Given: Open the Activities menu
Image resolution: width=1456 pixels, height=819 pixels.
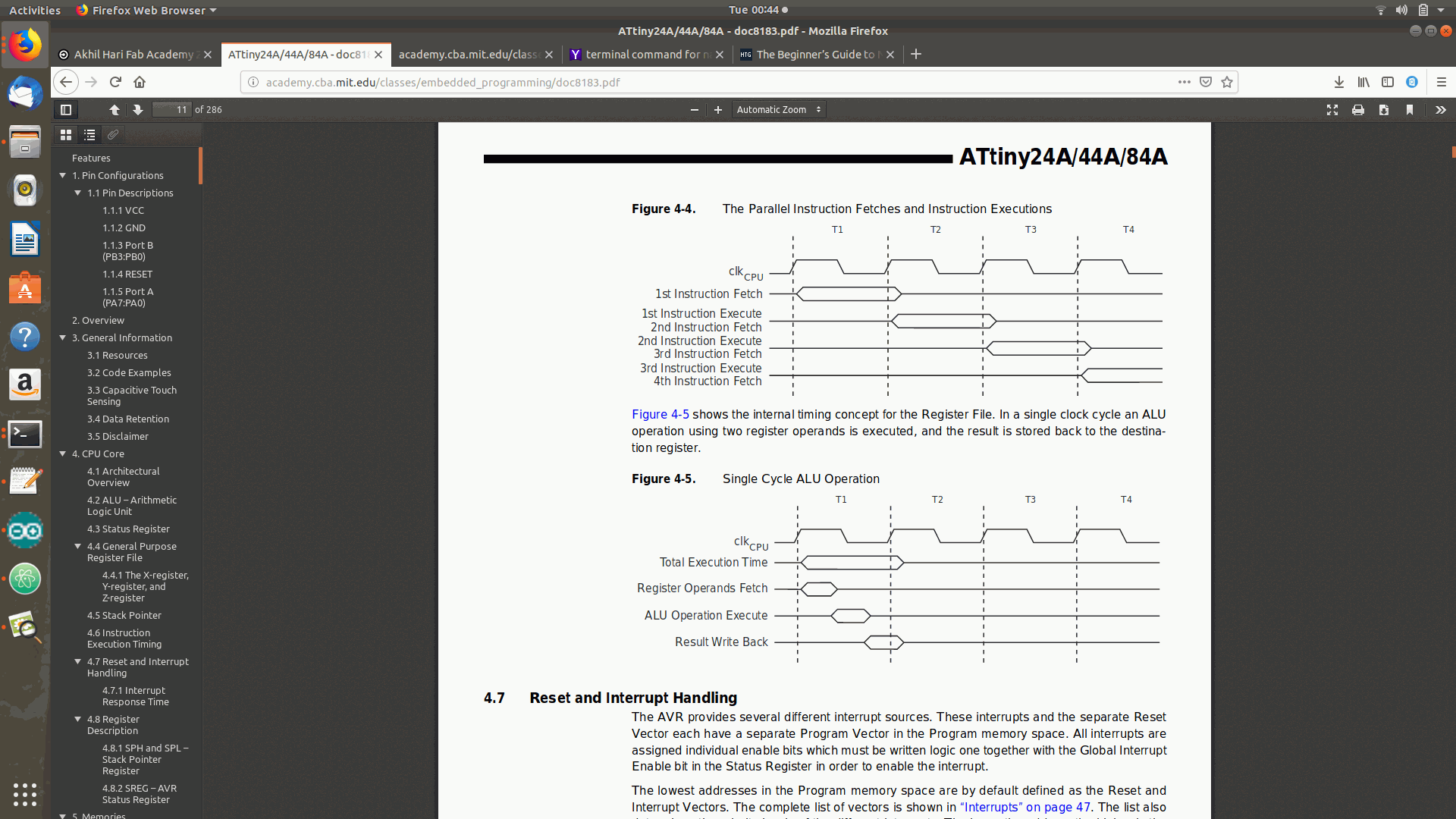Looking at the screenshot, I should click(x=35, y=10).
